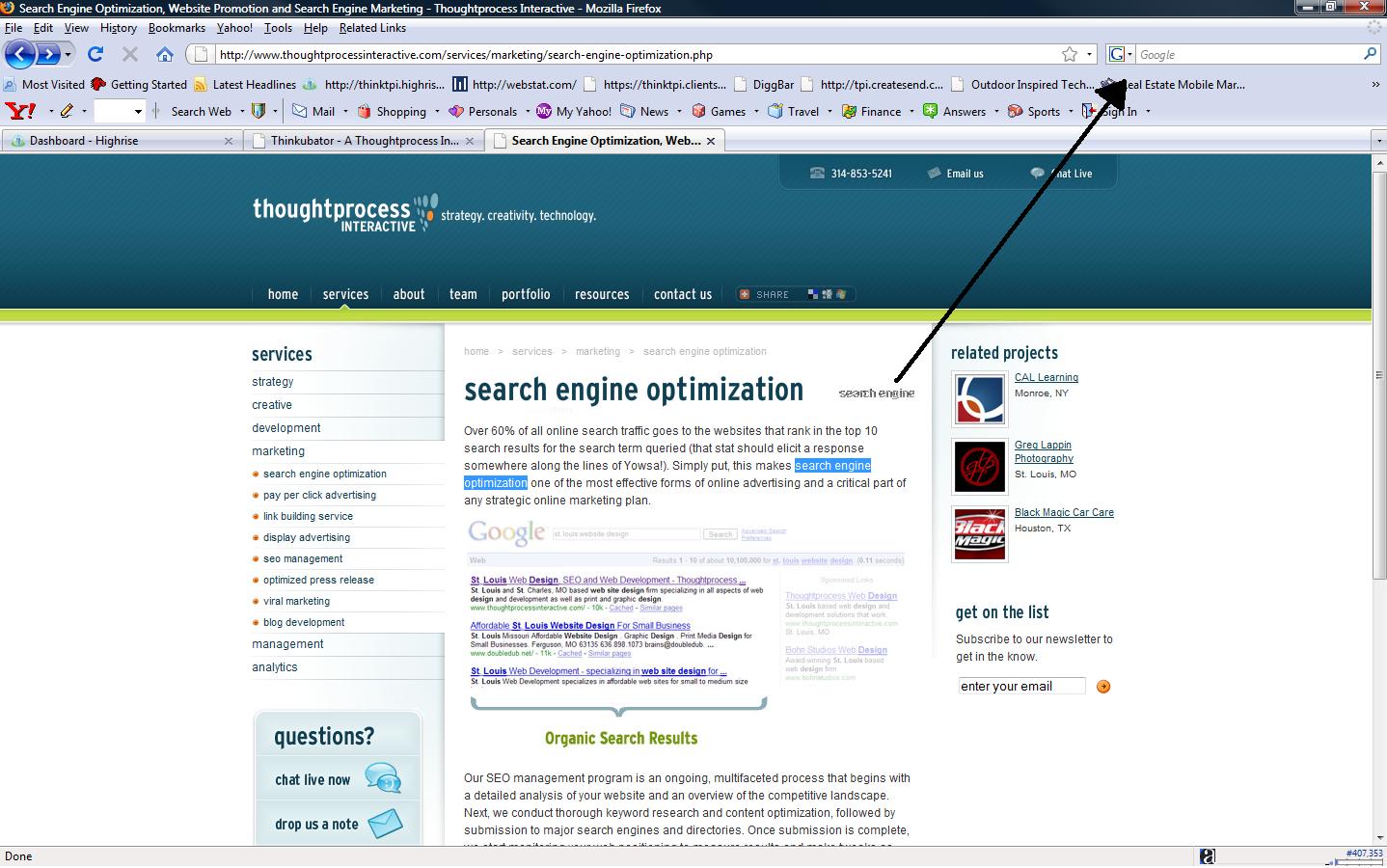
Task: Expand the Yahoo toolbar search box dropdown
Action: click(138, 111)
